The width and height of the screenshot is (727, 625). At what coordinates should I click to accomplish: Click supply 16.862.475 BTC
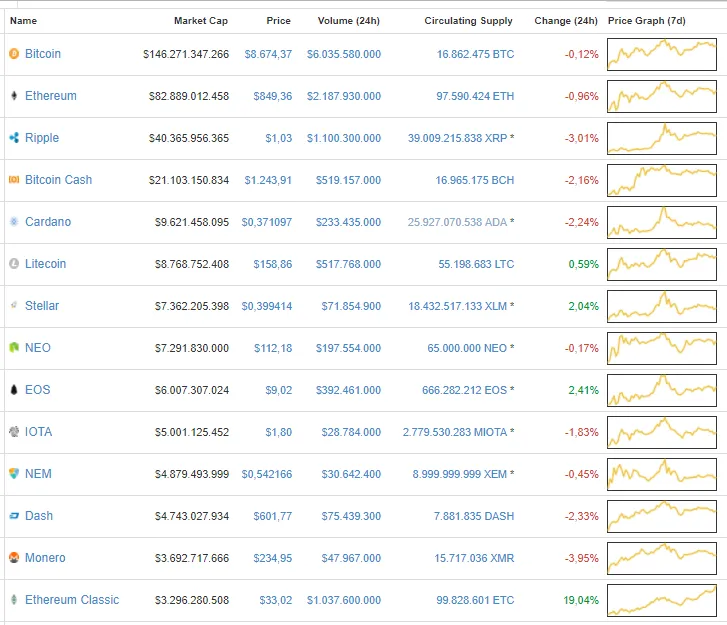[475, 54]
